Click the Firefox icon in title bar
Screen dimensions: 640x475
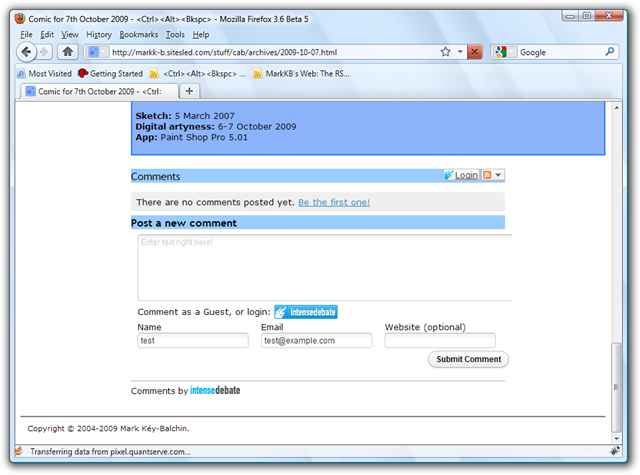click(x=20, y=19)
